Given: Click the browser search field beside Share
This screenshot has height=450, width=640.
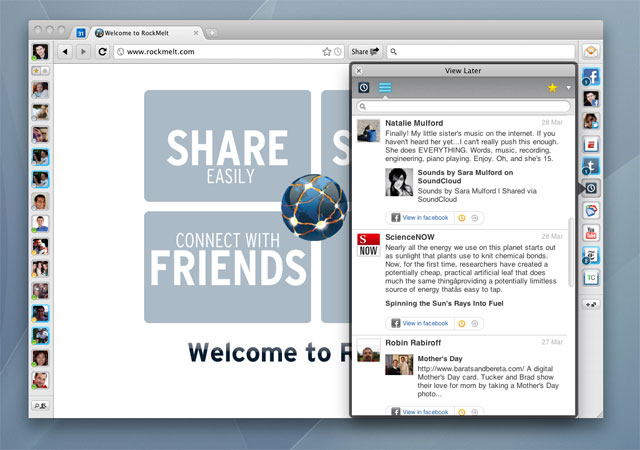Looking at the screenshot, I should [x=480, y=51].
